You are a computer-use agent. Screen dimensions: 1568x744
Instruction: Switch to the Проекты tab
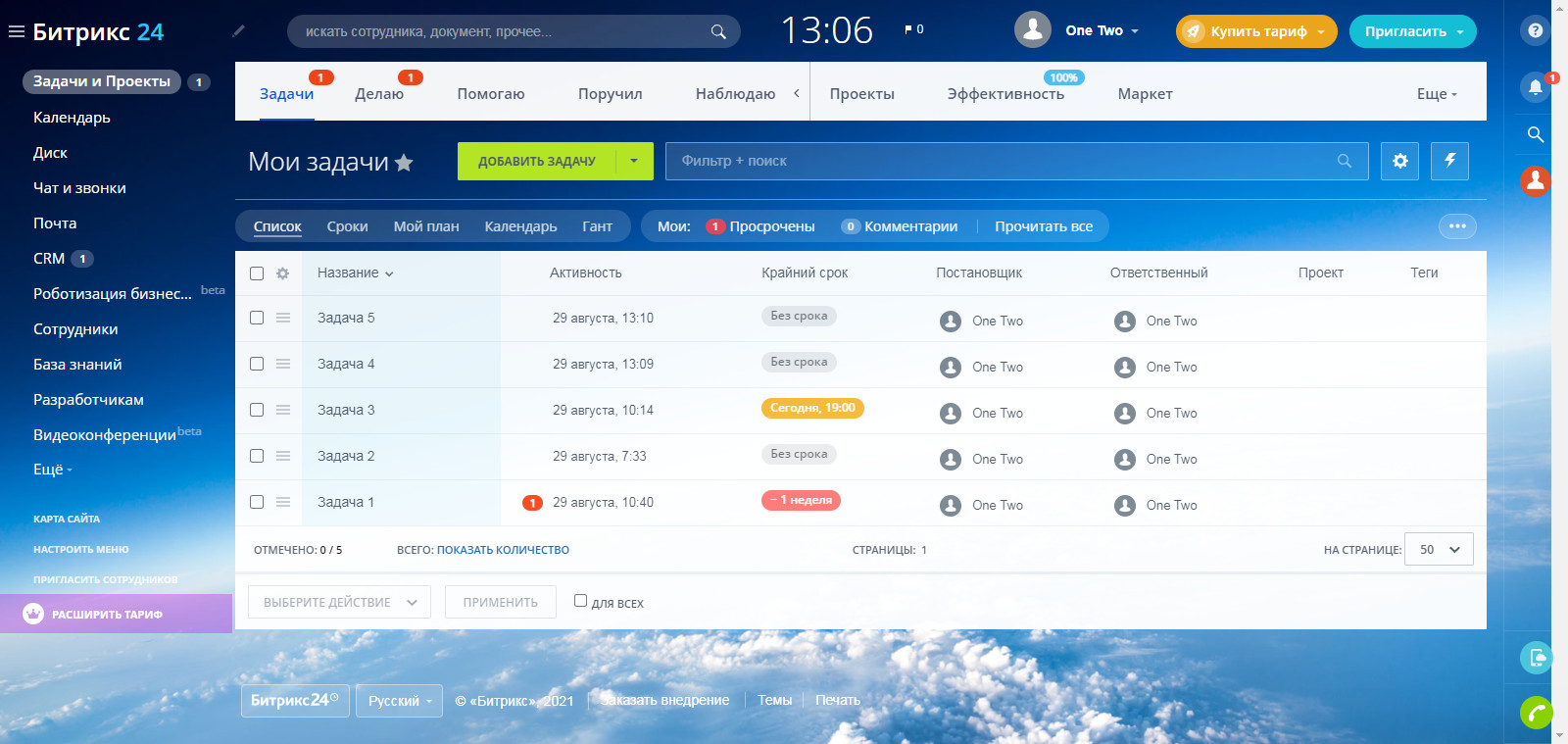[x=861, y=94]
